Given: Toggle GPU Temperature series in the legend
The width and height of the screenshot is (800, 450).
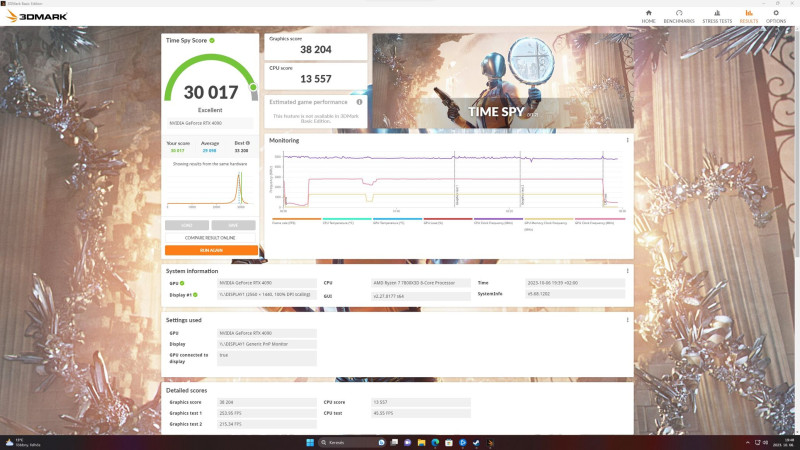Looking at the screenshot, I should click(397, 221).
